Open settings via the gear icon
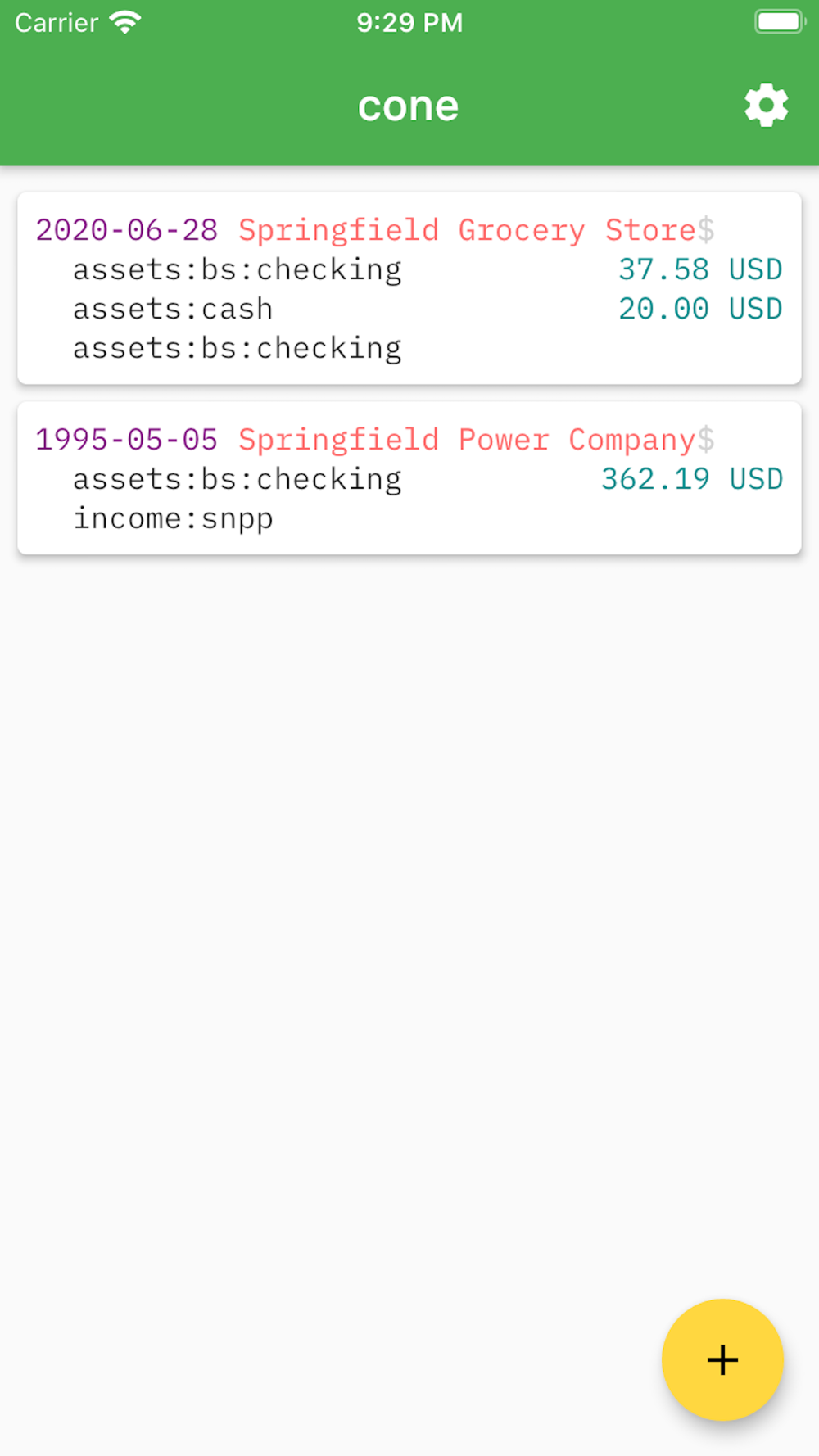 766,105
